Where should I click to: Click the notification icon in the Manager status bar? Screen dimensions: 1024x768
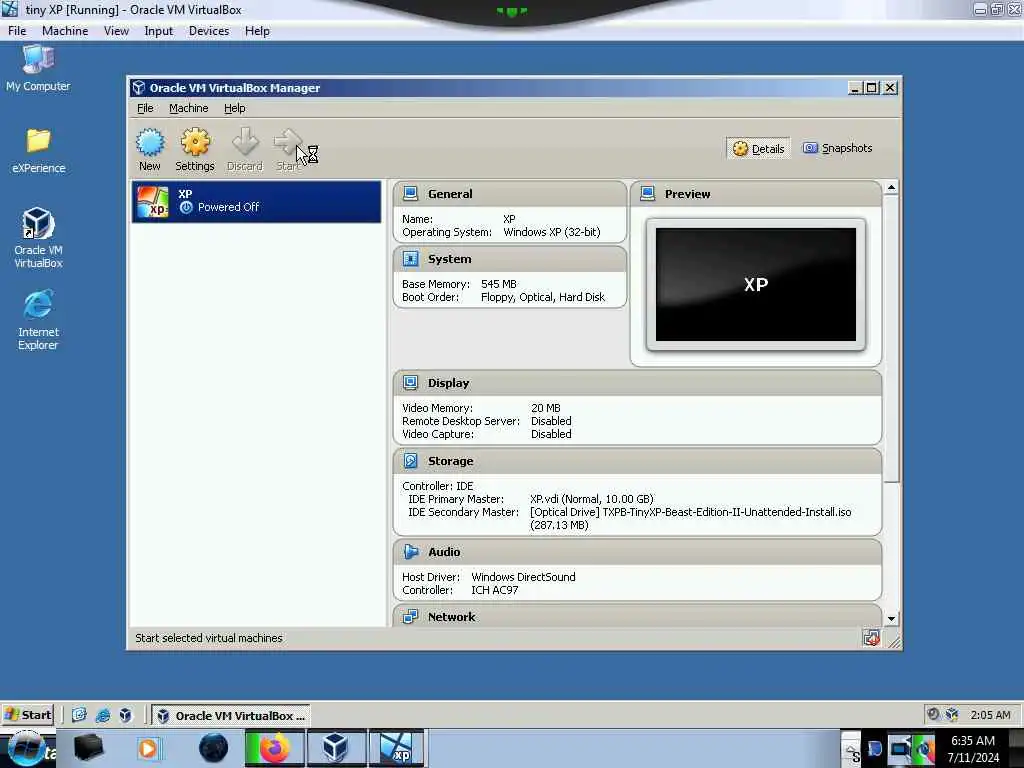tap(871, 638)
